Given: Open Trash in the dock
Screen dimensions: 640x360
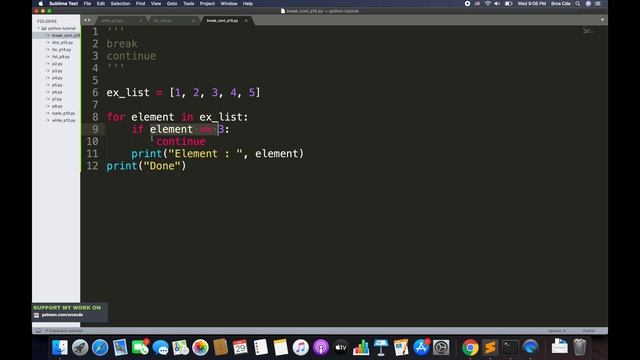Looking at the screenshot, I should pos(580,347).
